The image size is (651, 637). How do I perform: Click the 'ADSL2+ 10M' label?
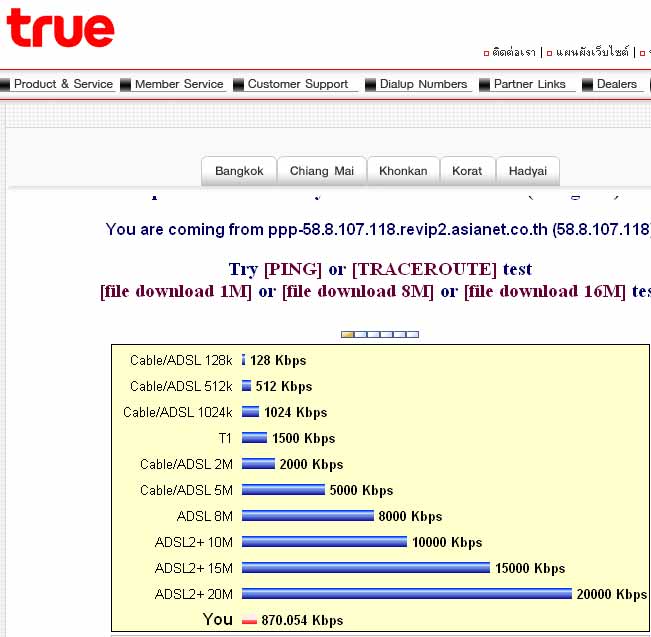[x=194, y=542]
